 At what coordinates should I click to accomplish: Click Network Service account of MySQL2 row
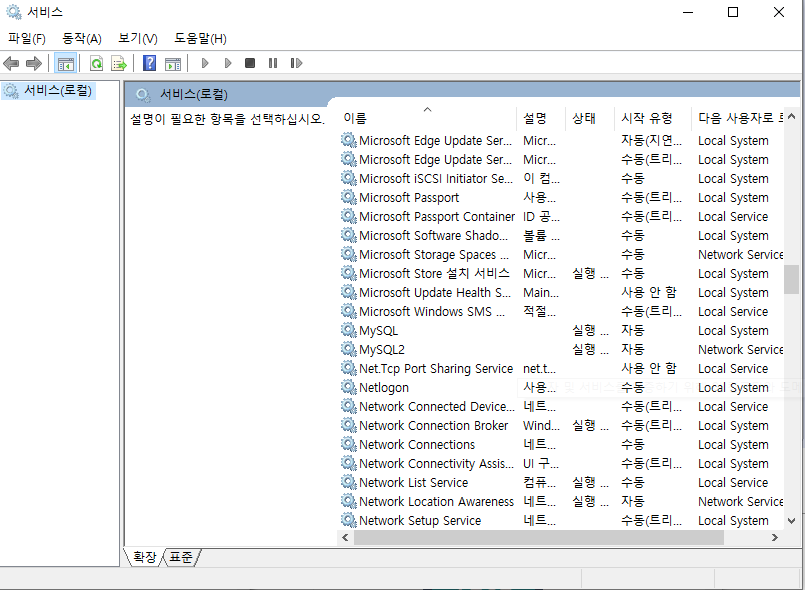(740, 350)
